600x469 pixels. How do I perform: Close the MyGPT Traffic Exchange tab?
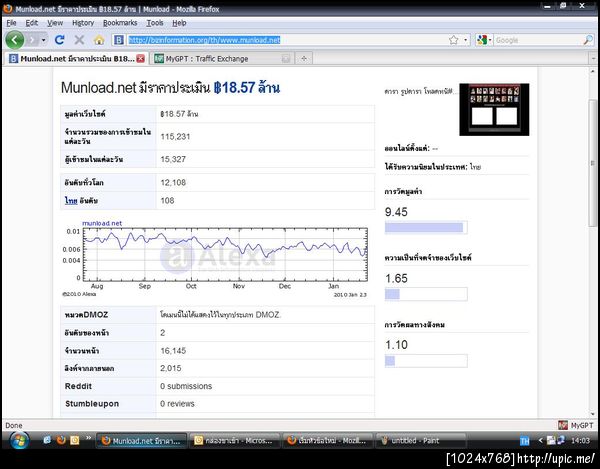click(x=285, y=59)
